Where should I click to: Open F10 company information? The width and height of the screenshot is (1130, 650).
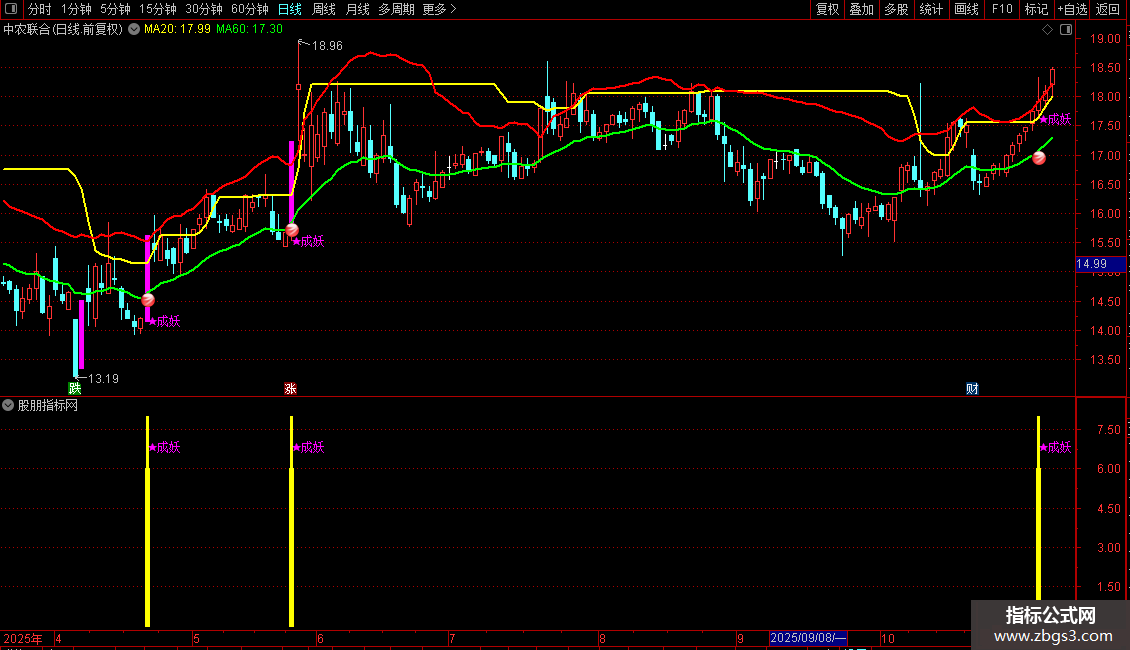point(1002,9)
